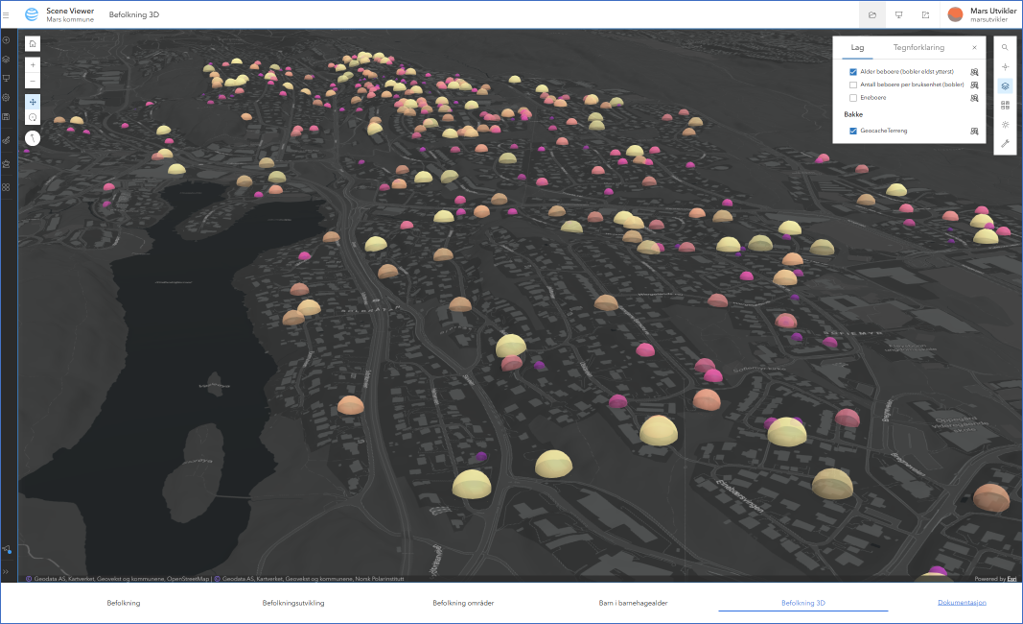This screenshot has height=624, width=1023.
Task: Switch to the Tegnforklaring tab
Action: point(918,48)
